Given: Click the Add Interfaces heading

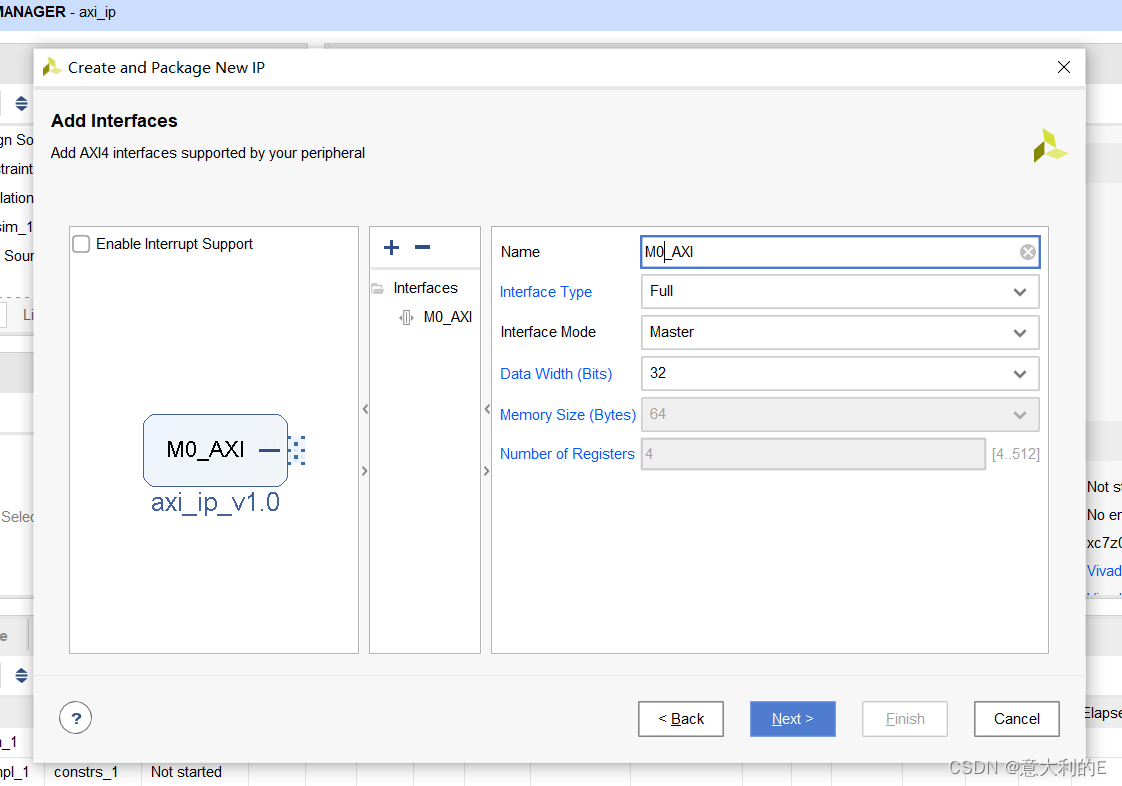Looking at the screenshot, I should 114,121.
